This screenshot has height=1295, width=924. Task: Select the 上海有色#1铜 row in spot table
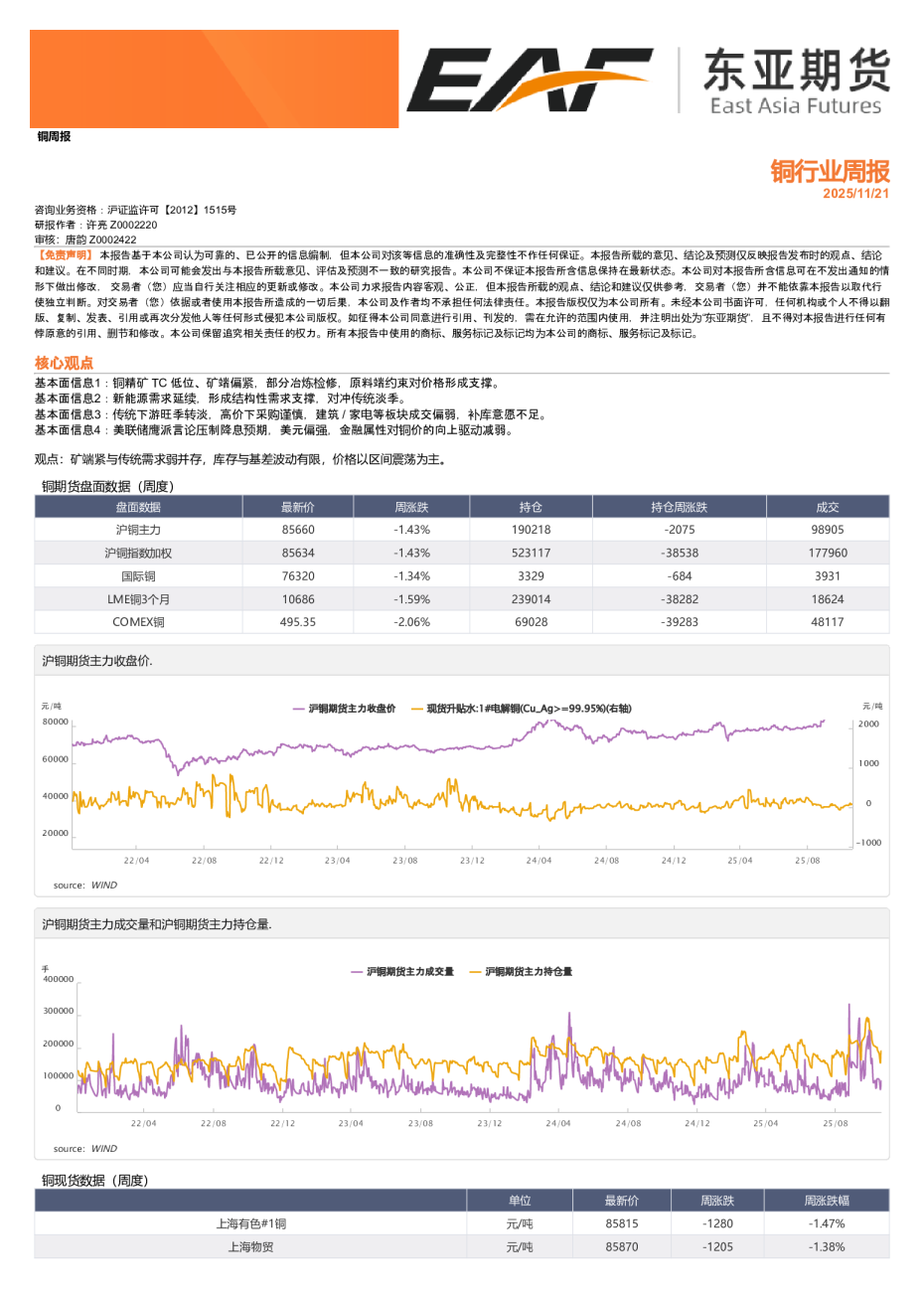point(250,1223)
